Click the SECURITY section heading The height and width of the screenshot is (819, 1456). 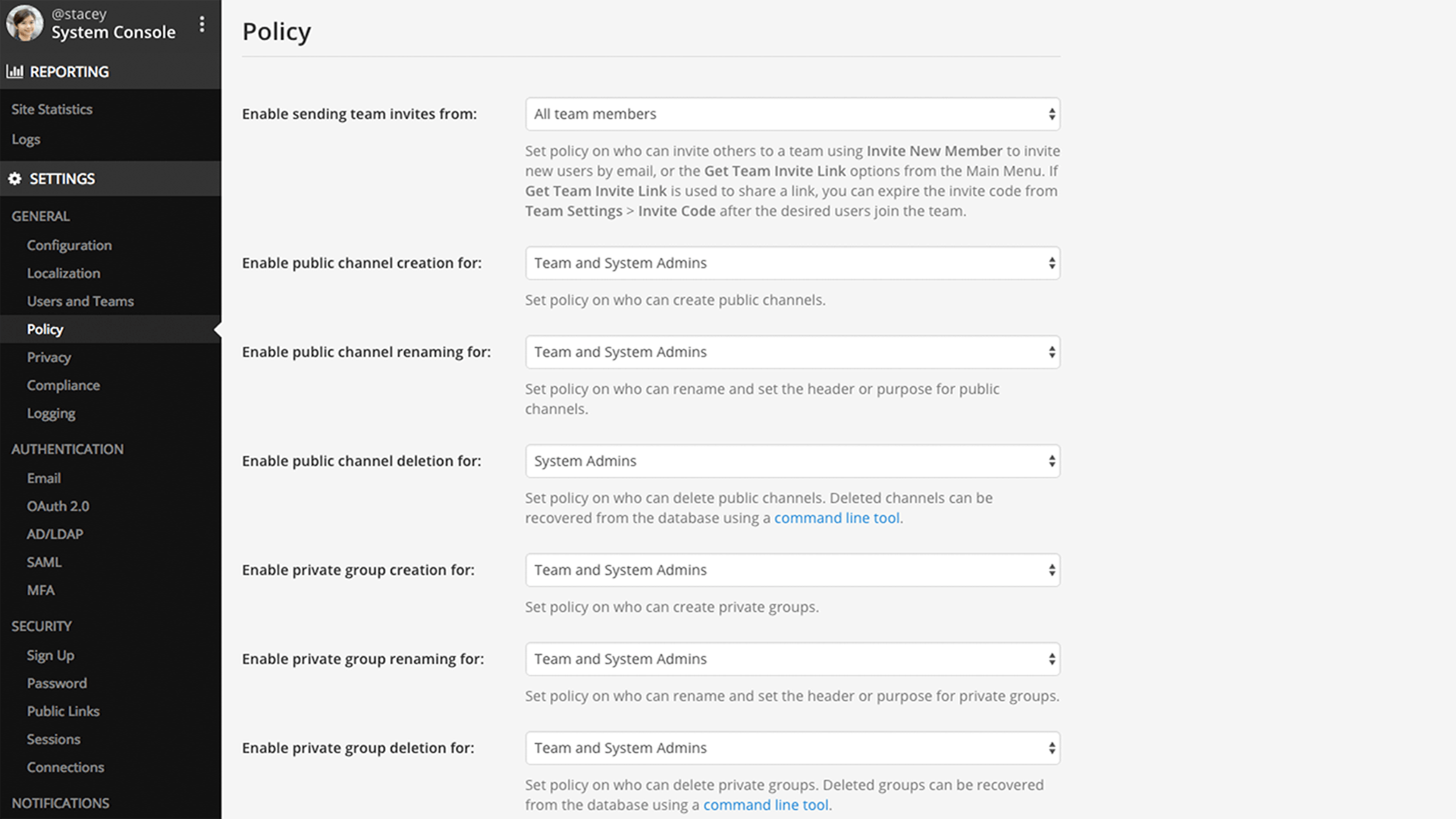pyautogui.click(x=42, y=626)
